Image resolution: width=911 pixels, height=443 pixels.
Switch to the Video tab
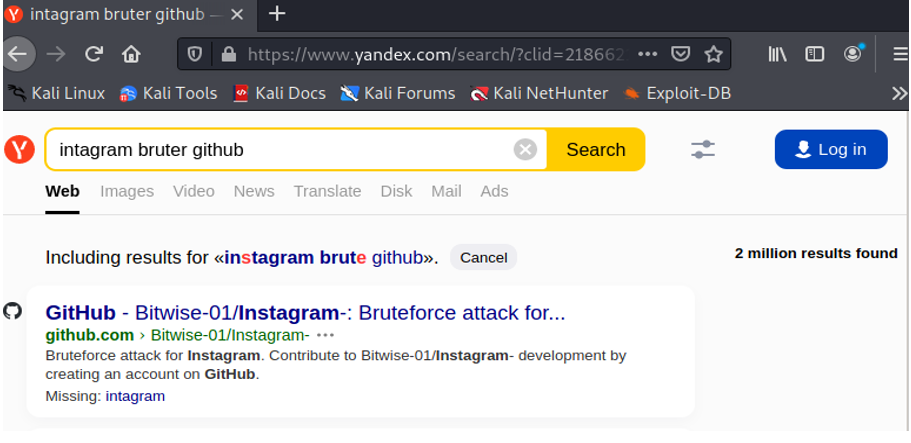click(193, 191)
